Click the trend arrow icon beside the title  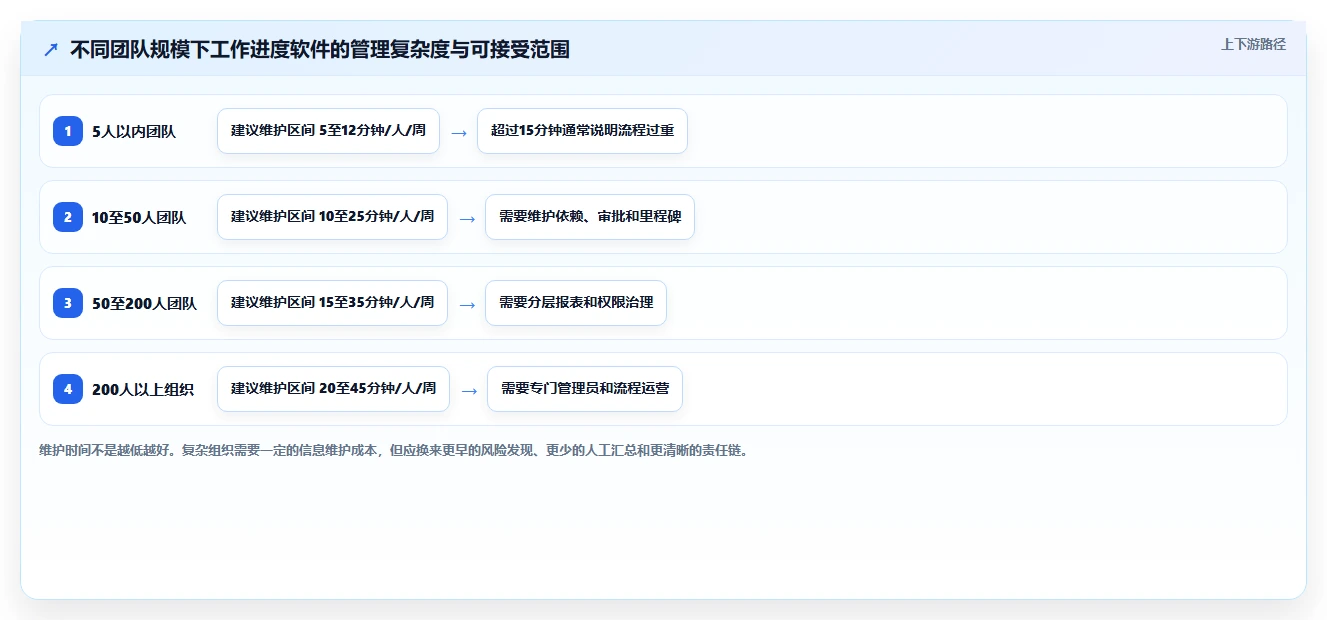pos(51,50)
